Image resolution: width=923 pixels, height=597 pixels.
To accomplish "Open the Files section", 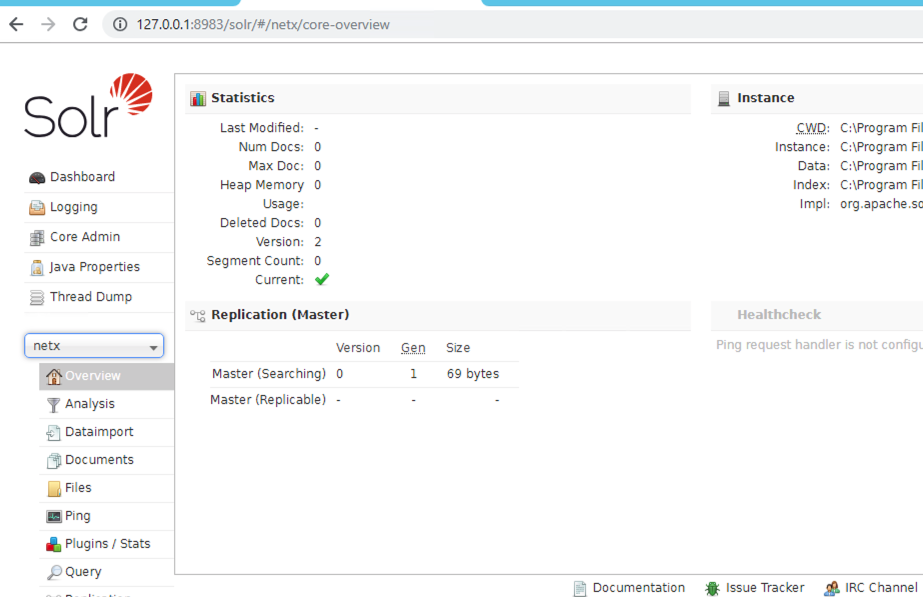I will 78,488.
